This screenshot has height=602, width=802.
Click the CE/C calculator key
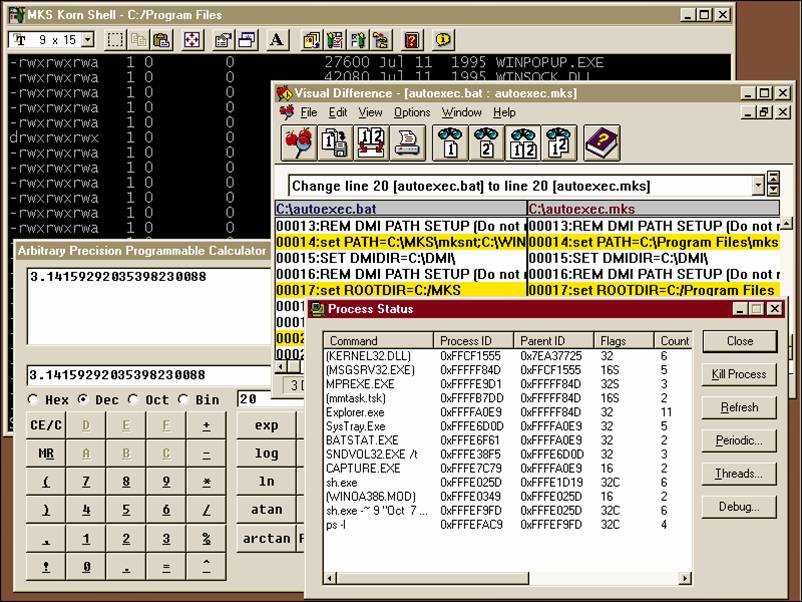[x=46, y=425]
